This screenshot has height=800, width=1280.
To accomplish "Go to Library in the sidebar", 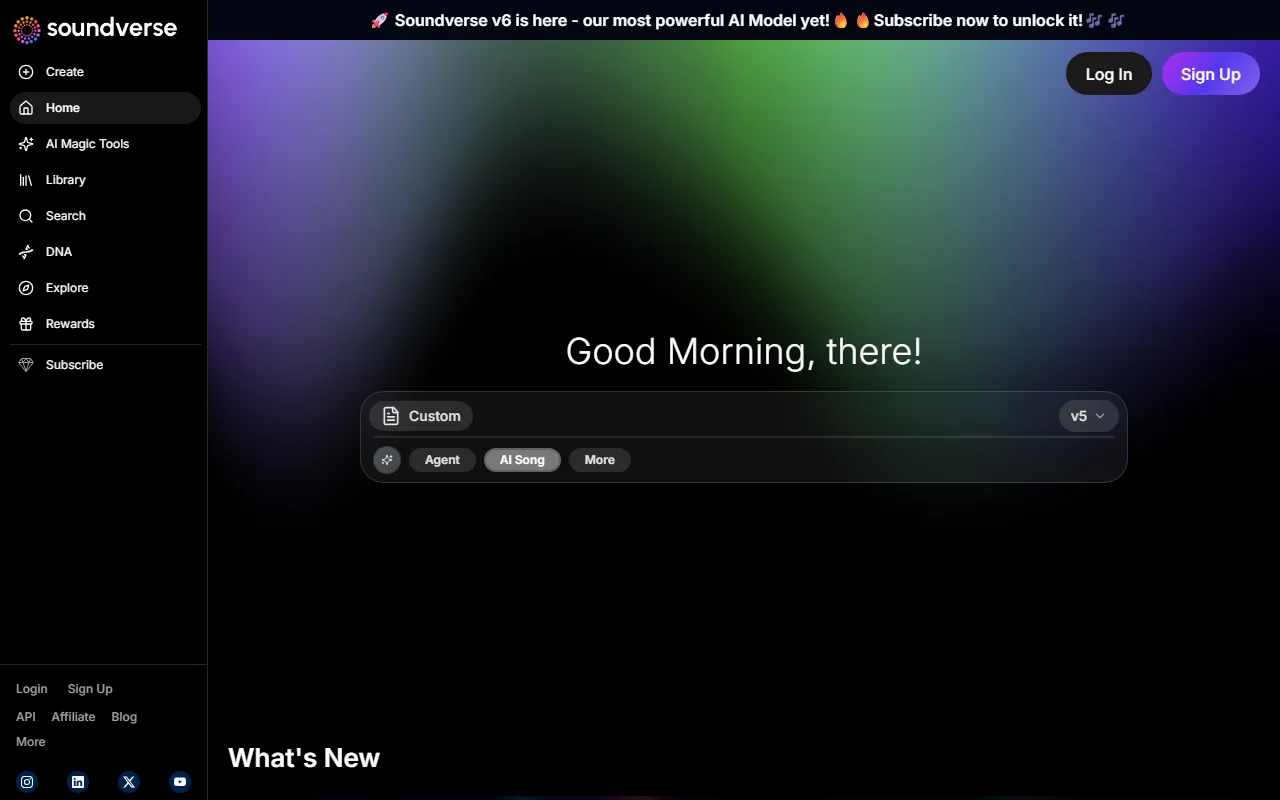I will [65, 180].
